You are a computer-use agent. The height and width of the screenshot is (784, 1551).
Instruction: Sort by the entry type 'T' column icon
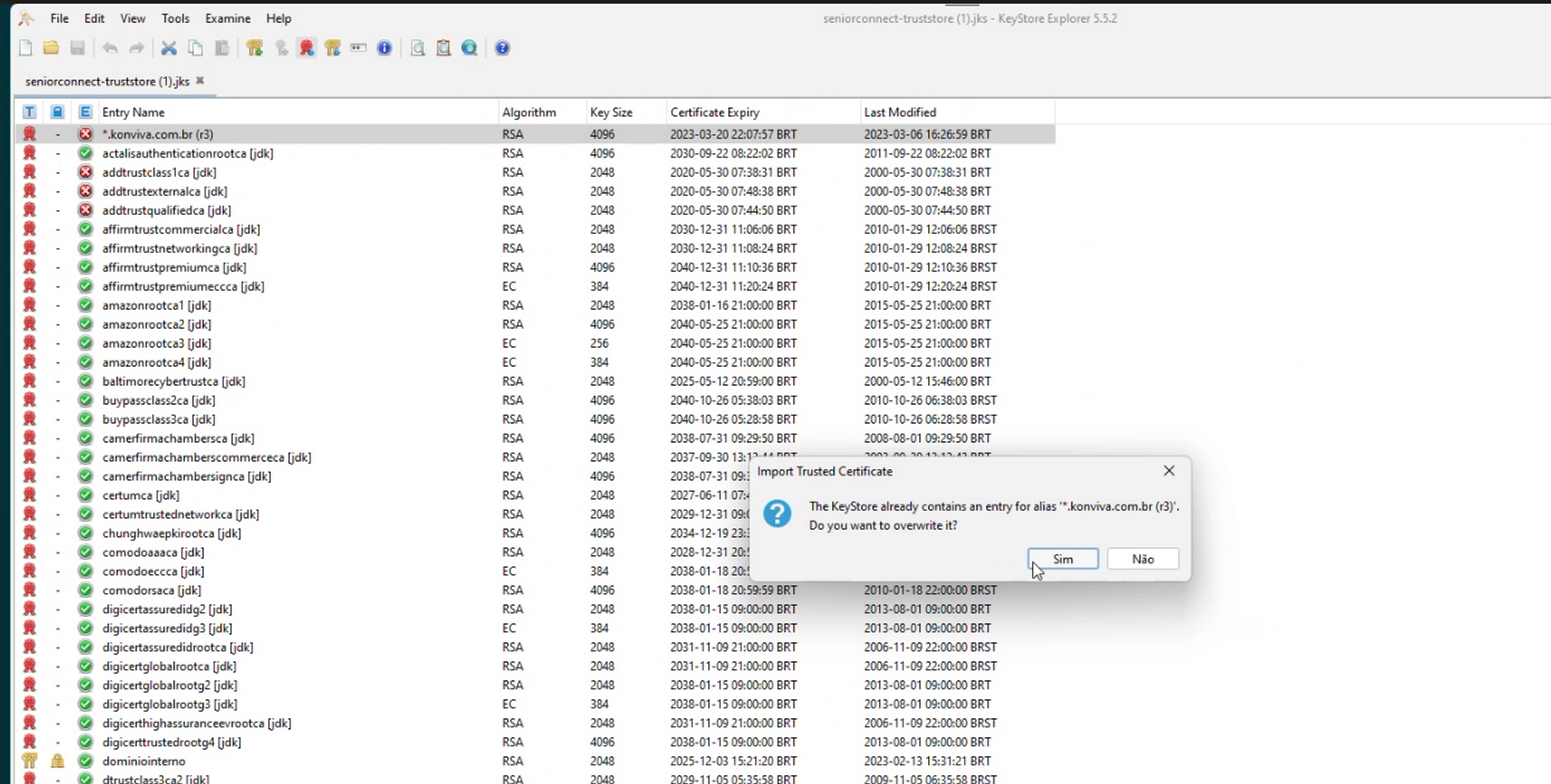pyautogui.click(x=29, y=112)
